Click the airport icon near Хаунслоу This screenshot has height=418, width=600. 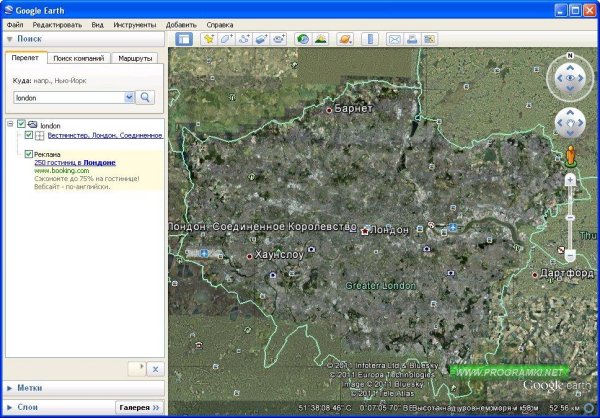point(204,253)
